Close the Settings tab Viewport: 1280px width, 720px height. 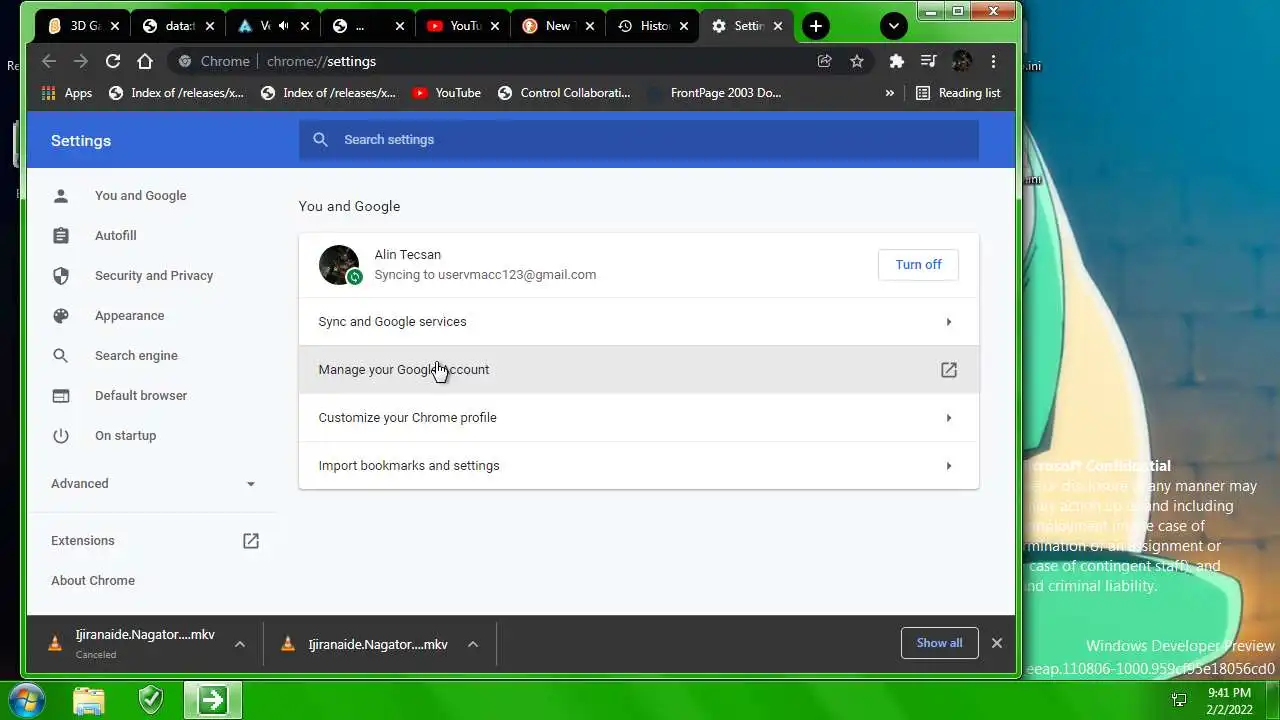tap(779, 26)
